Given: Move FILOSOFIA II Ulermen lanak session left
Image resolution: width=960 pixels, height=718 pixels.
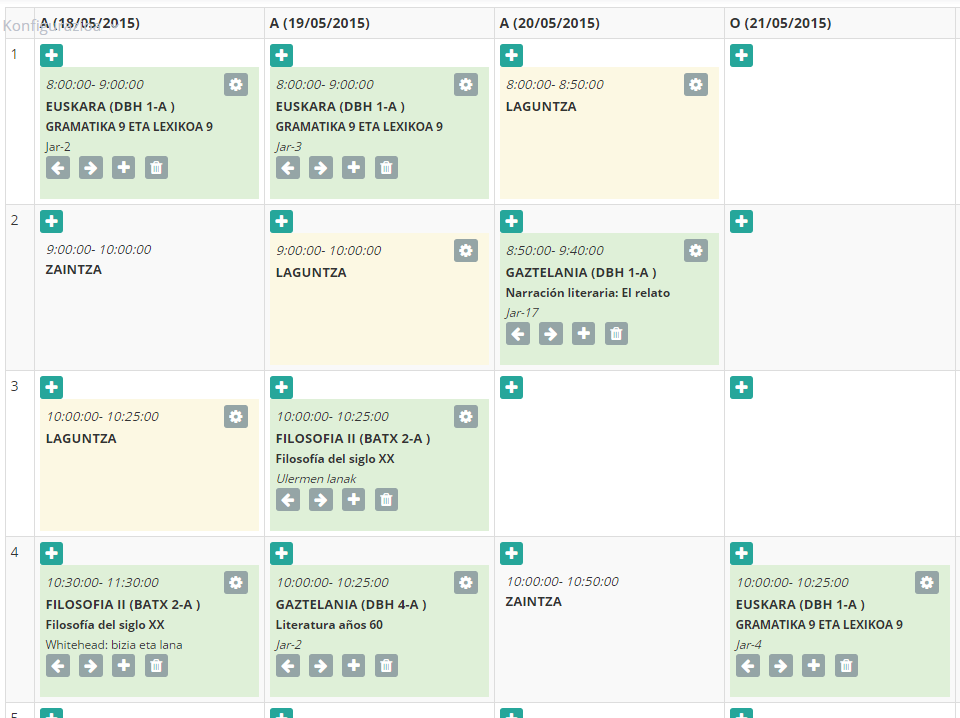Looking at the screenshot, I should click(x=288, y=499).
